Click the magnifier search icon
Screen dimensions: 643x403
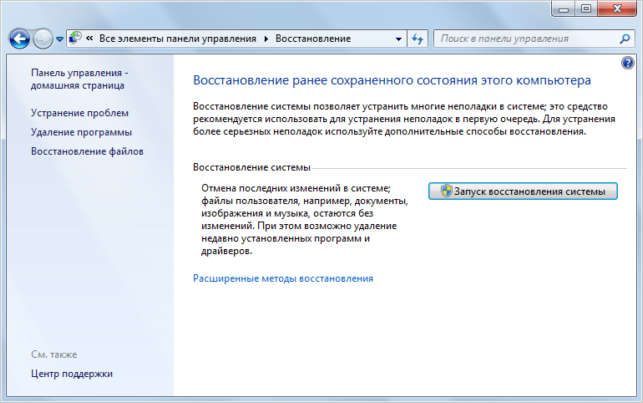pos(625,39)
